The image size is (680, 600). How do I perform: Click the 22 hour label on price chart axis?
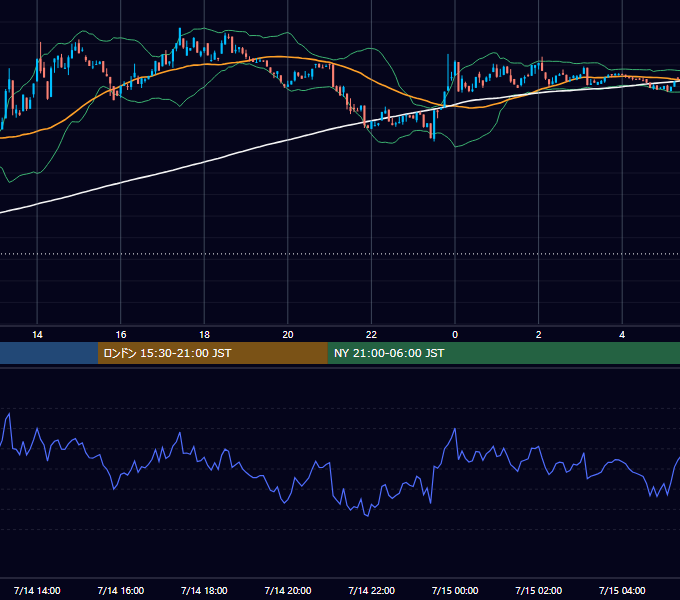point(371,335)
